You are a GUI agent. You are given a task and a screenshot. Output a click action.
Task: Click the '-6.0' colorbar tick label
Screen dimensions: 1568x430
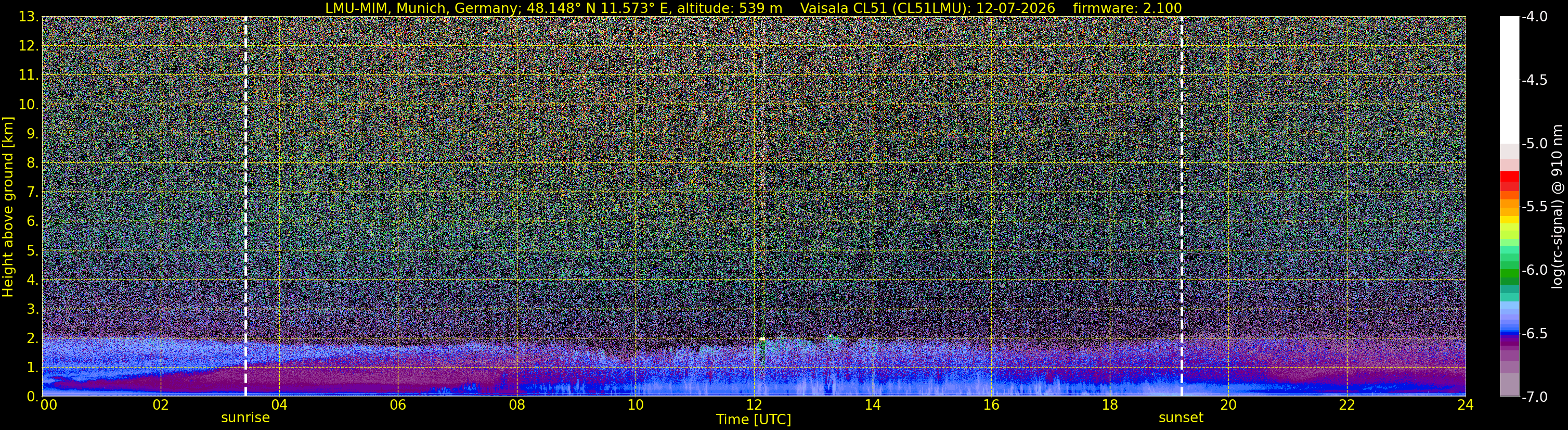[1535, 270]
